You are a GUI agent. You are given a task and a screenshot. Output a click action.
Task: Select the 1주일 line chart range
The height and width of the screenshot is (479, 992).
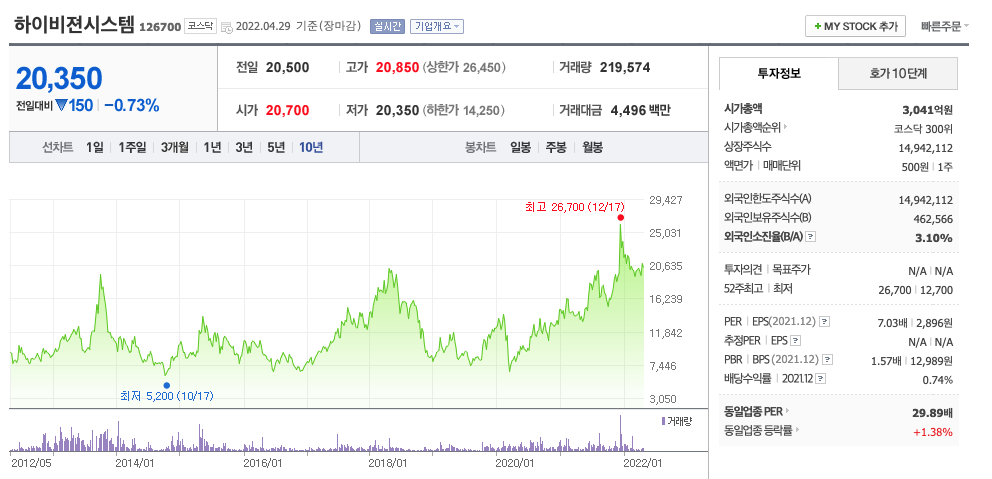click(132, 148)
